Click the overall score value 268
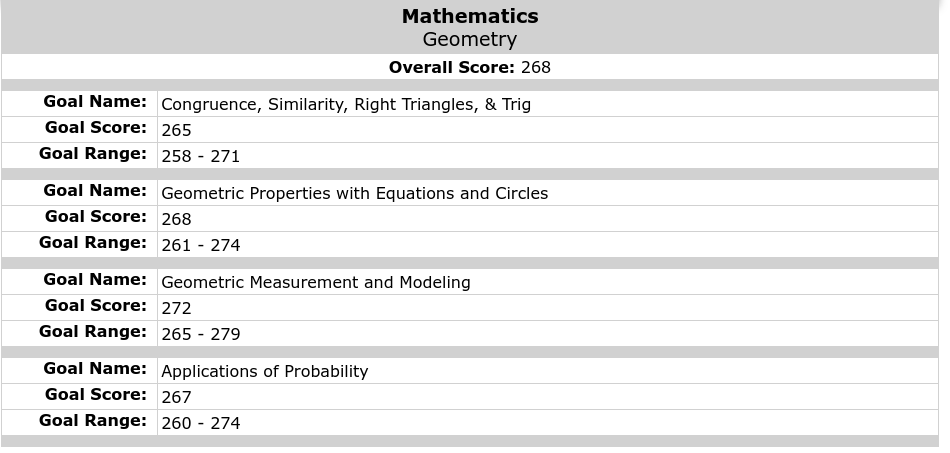Image resolution: width=950 pixels, height=453 pixels. pos(536,67)
